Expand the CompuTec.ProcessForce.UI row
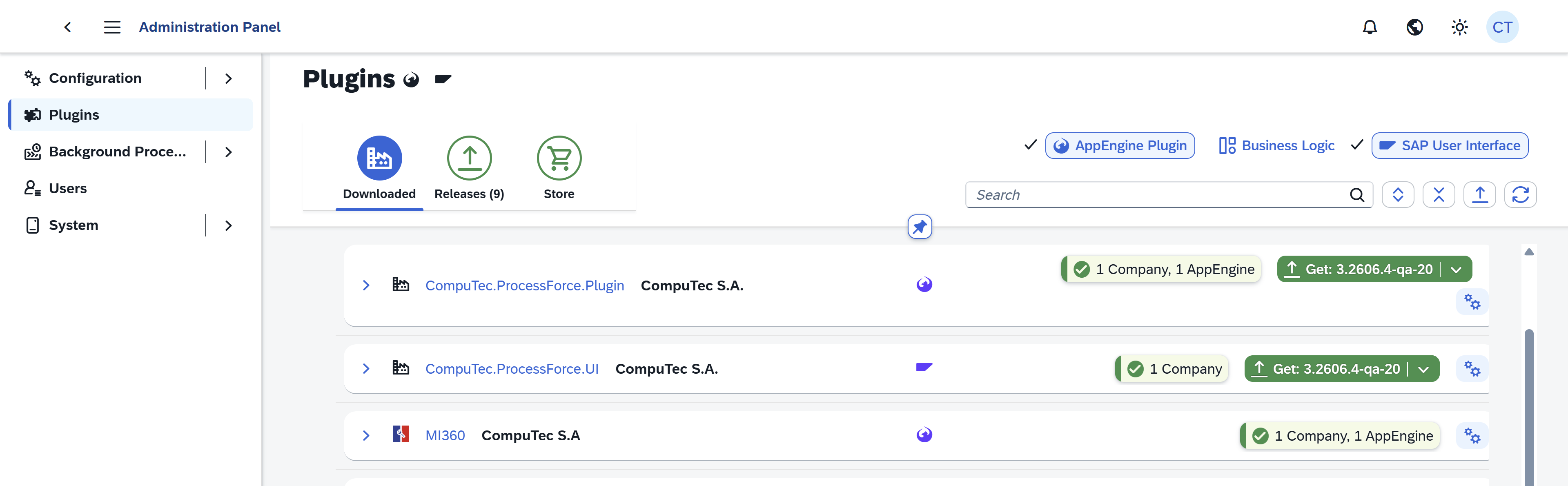Viewport: 1568px width, 486px height. point(366,368)
